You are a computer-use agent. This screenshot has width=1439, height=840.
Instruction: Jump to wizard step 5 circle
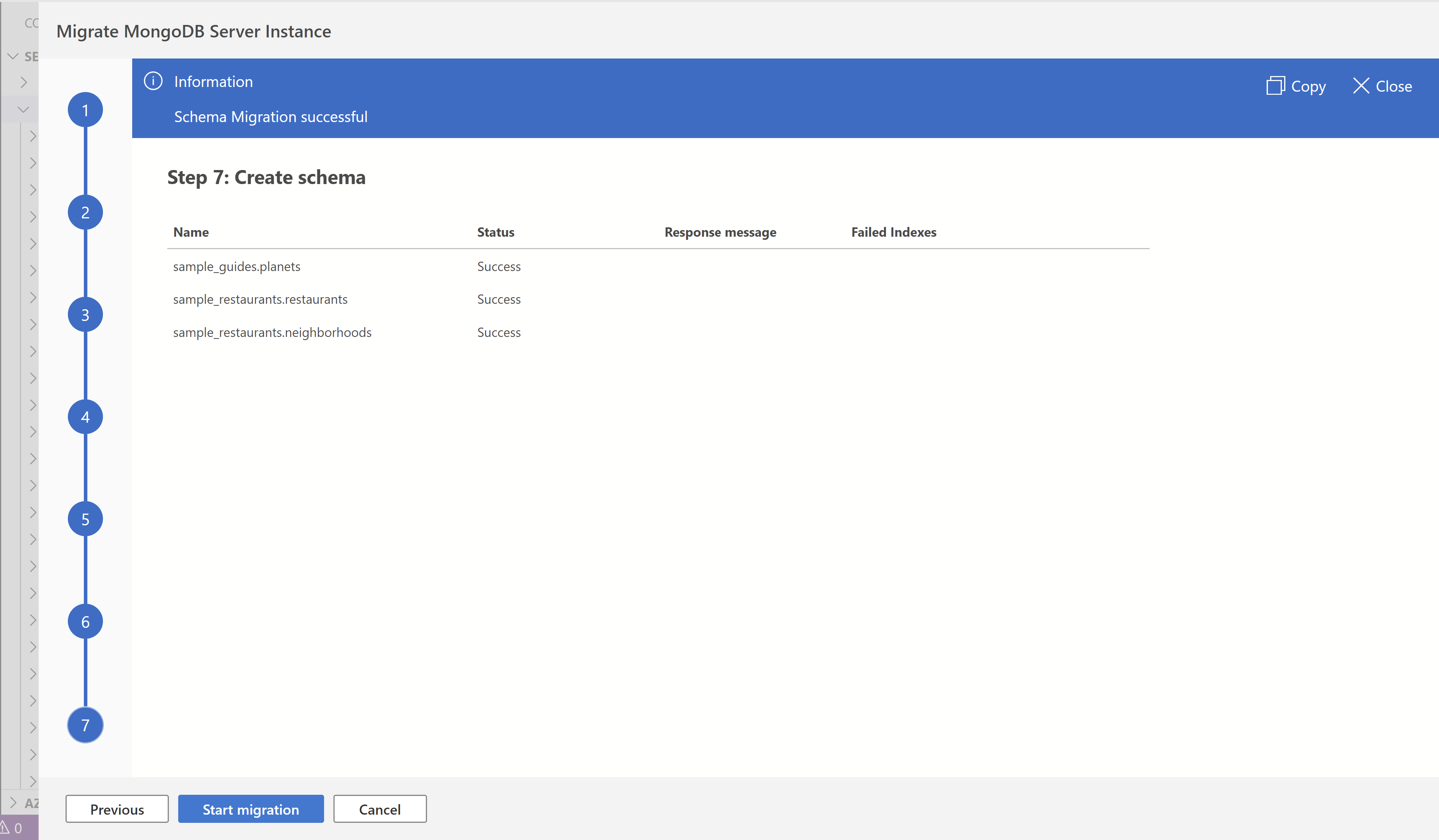pos(85,519)
